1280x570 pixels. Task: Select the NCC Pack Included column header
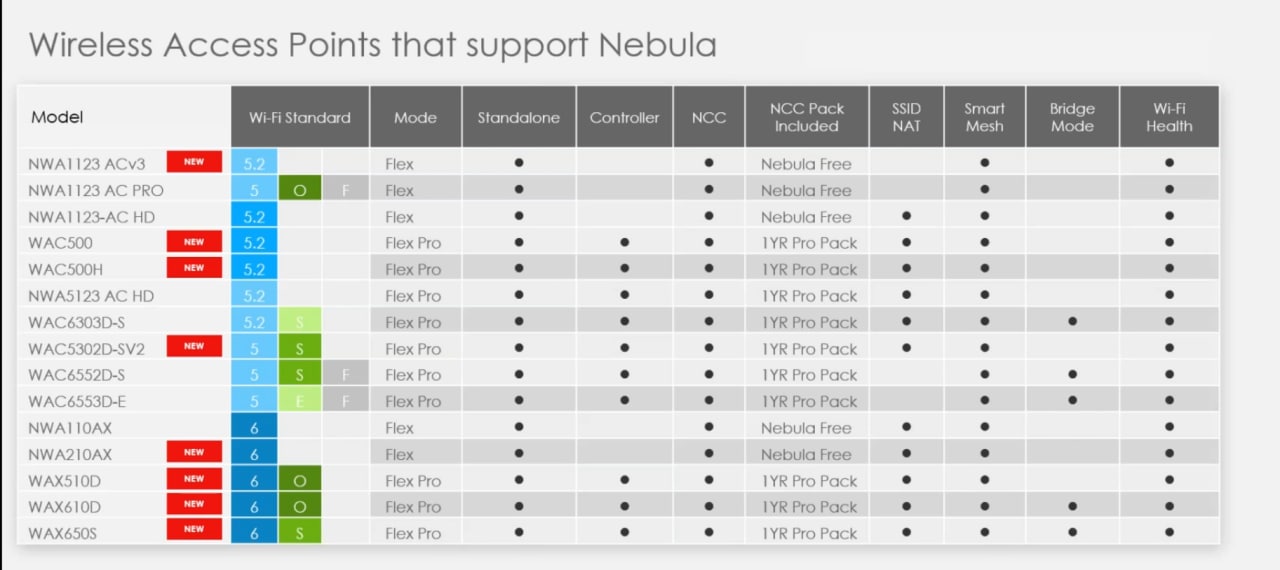click(x=806, y=117)
